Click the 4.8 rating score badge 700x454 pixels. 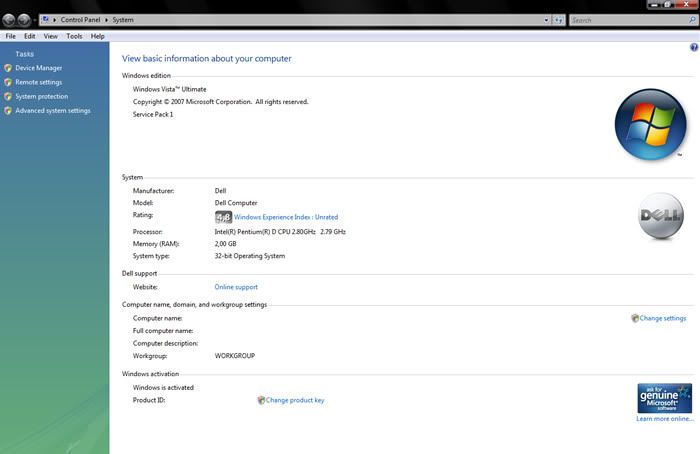pos(223,217)
